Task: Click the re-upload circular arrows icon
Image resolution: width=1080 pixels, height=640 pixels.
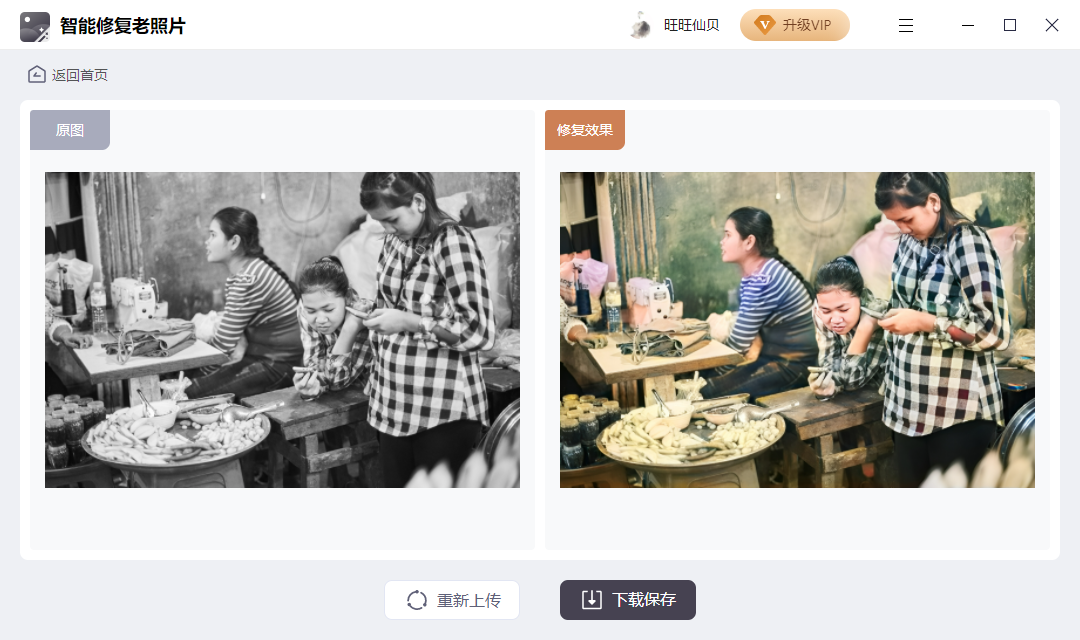Action: (x=417, y=600)
